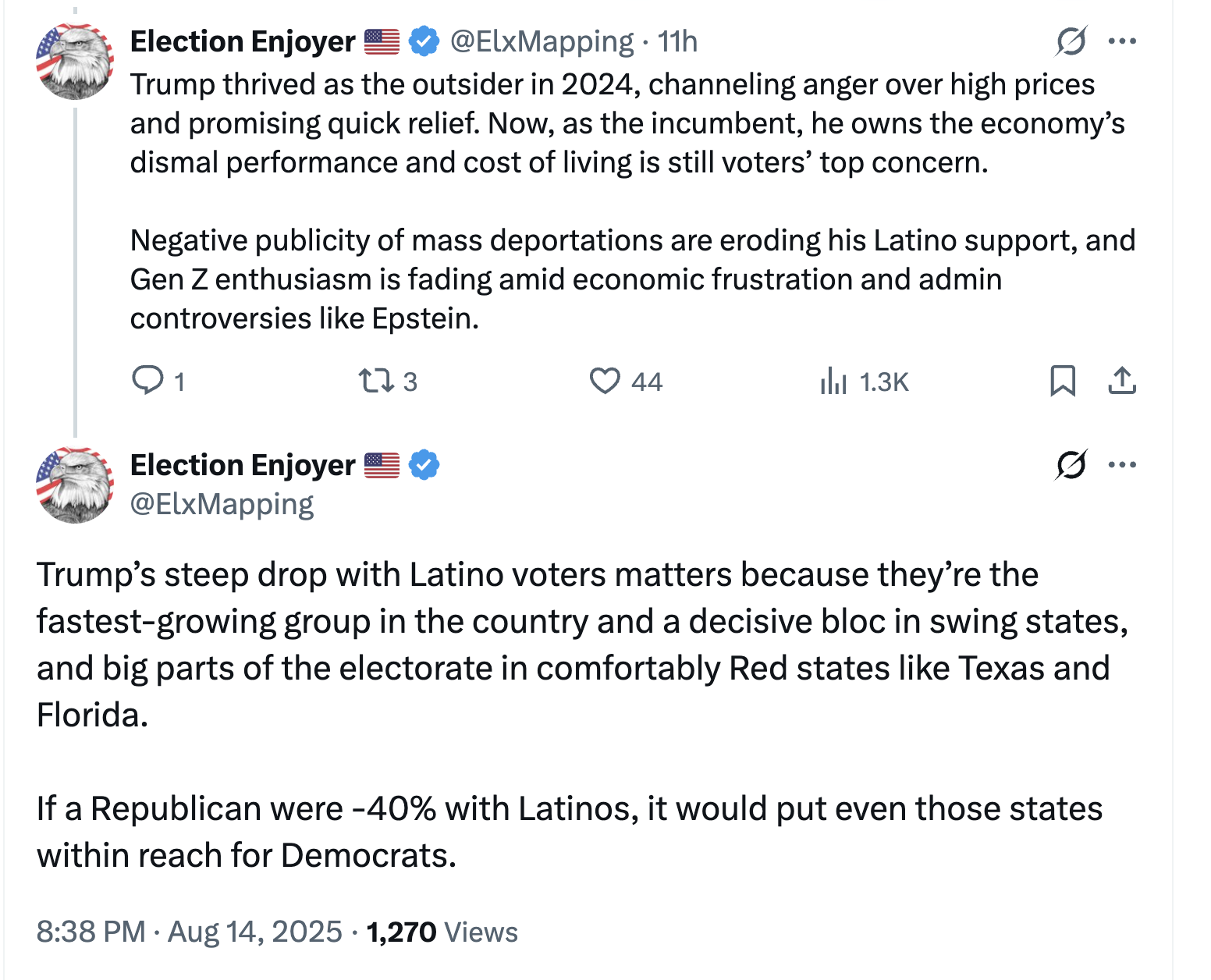1211x980 pixels.
Task: Open the more options menu on first tweet
Action: (1122, 41)
